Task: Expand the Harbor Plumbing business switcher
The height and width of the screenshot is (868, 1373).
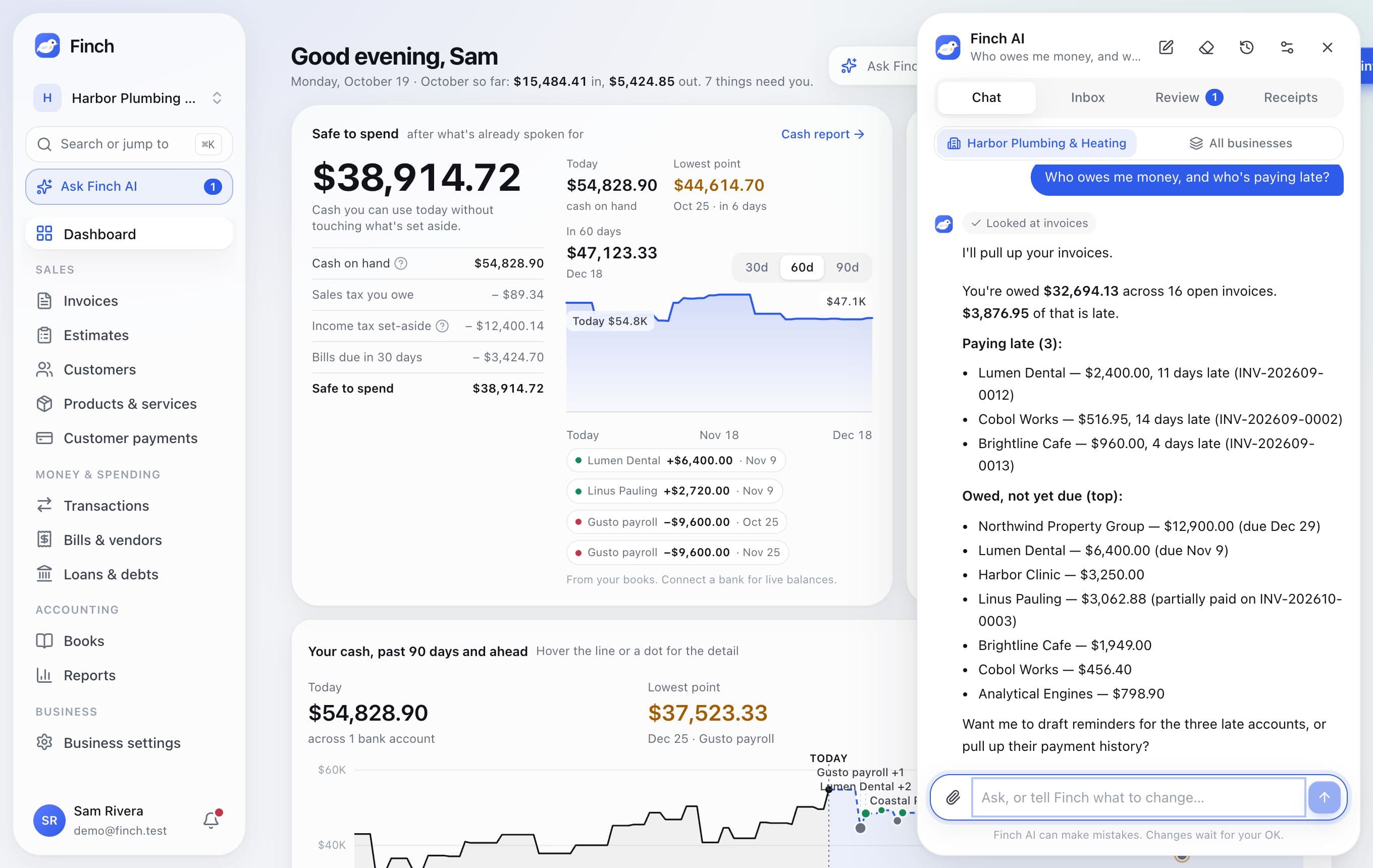Action: 129,98
